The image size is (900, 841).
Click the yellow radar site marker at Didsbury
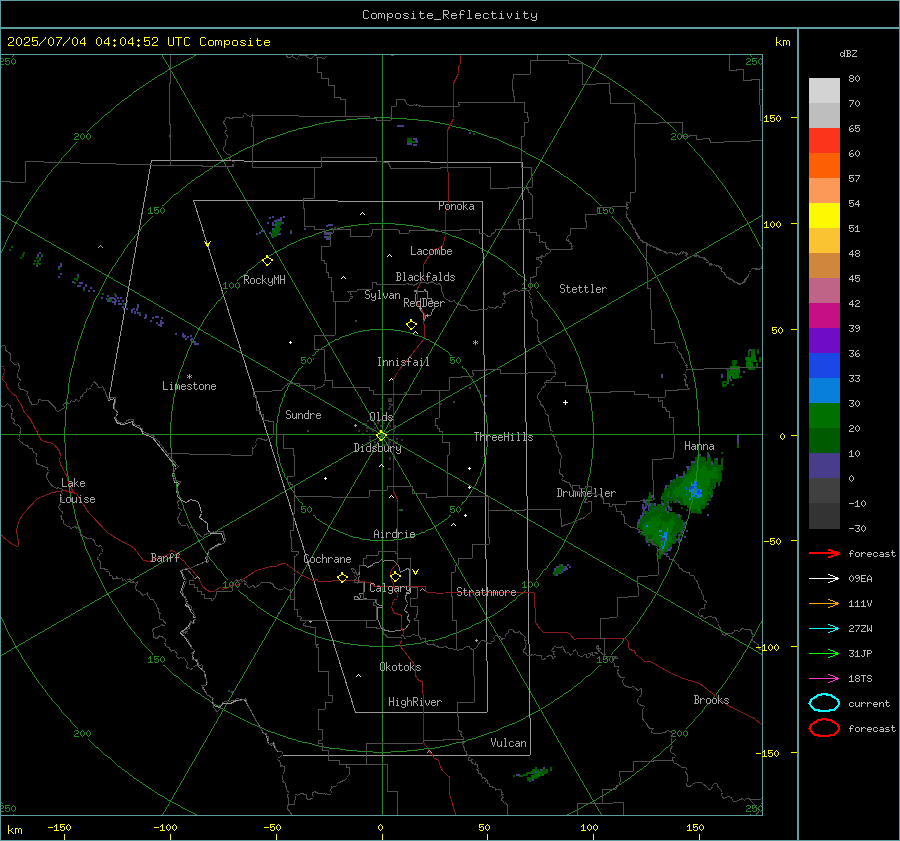click(x=381, y=436)
